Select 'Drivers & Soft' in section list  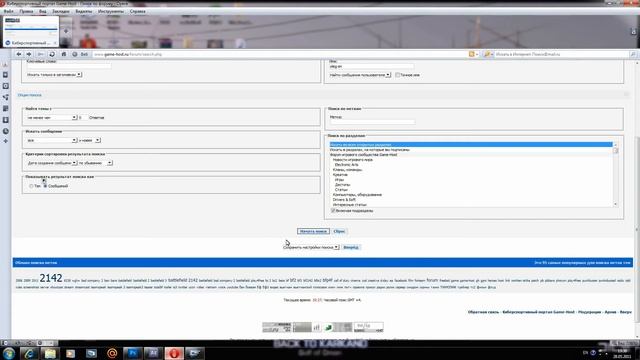click(344, 200)
